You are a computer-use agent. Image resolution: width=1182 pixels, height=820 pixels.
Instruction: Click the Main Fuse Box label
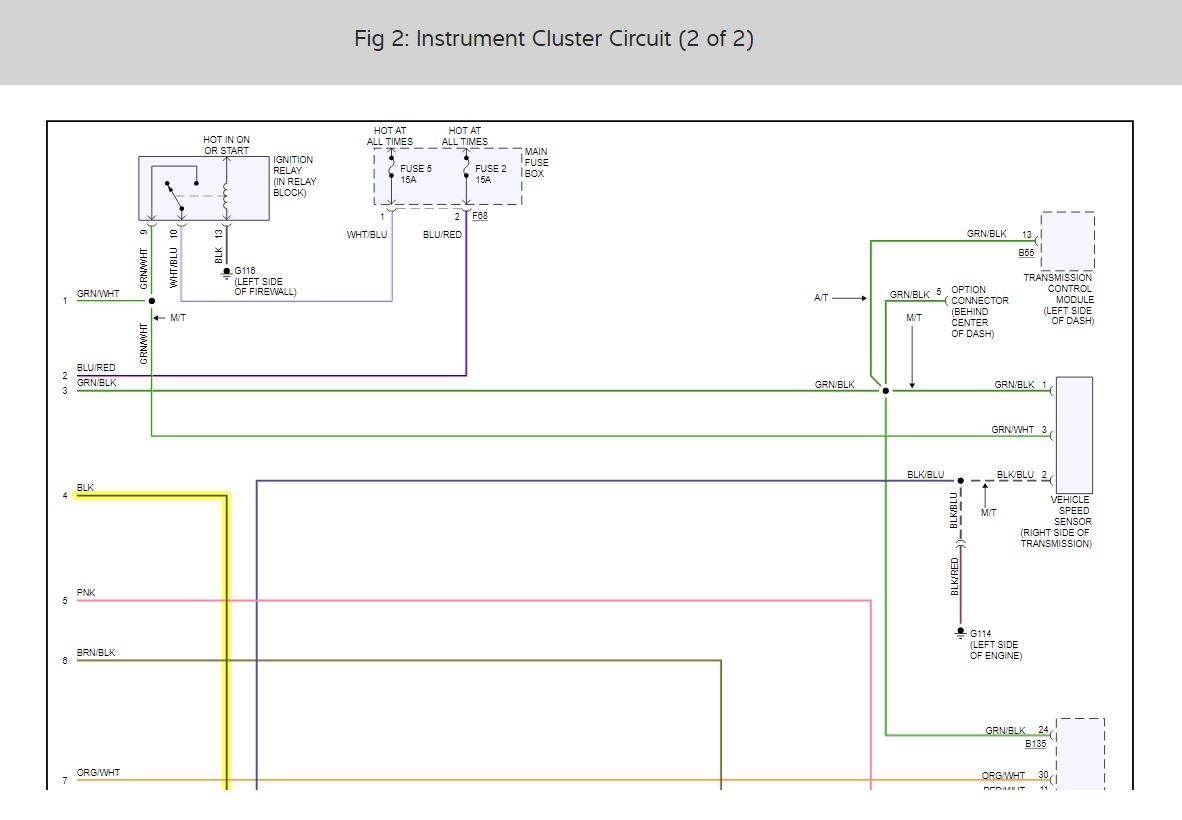[537, 163]
